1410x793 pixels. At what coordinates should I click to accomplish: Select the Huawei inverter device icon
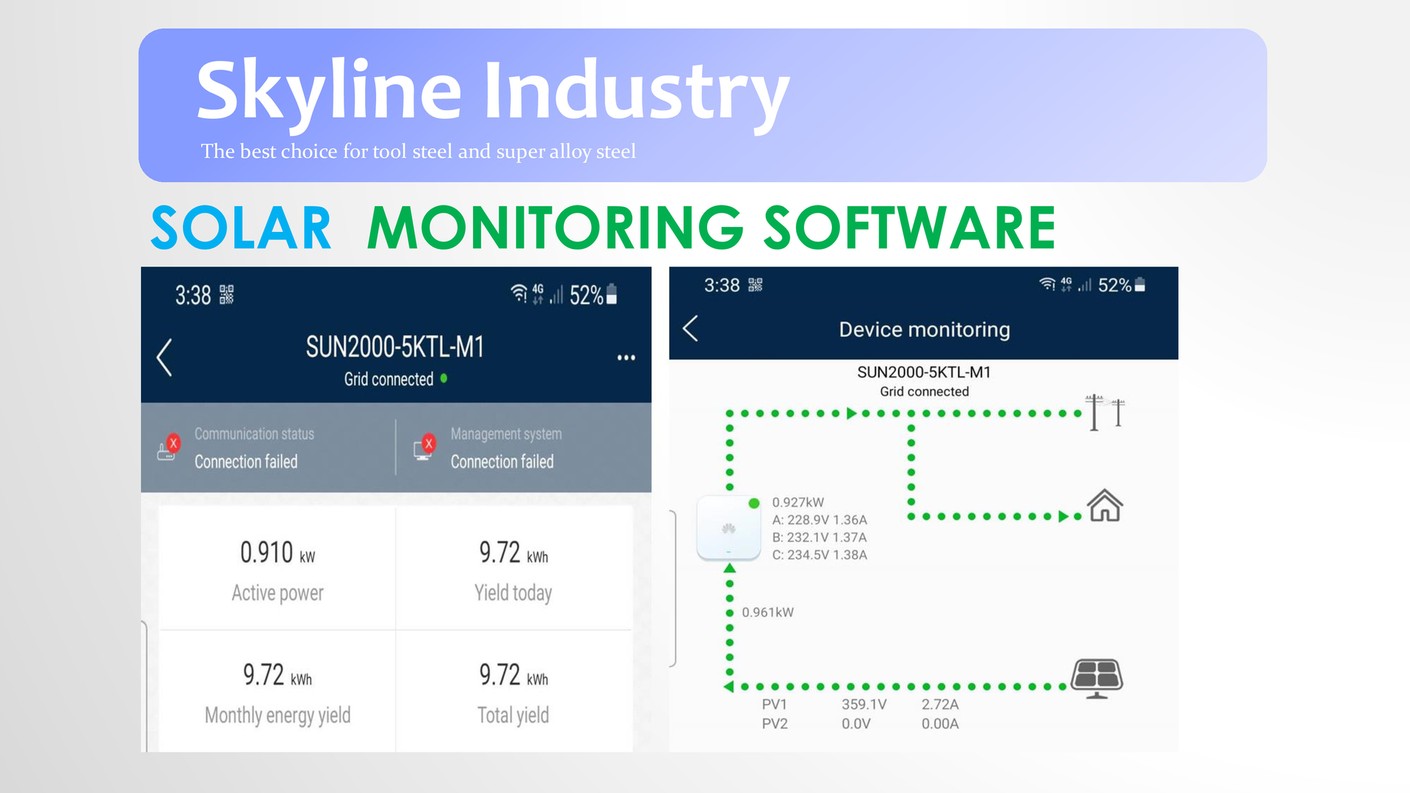tap(728, 527)
